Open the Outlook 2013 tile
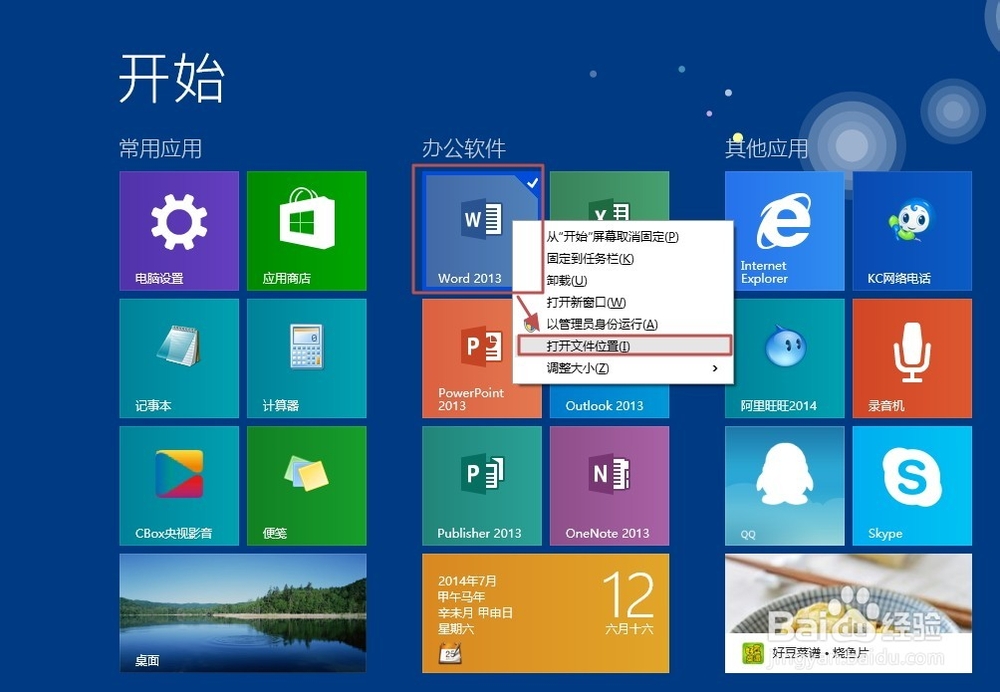Viewport: 1000px width, 692px height. 610,402
